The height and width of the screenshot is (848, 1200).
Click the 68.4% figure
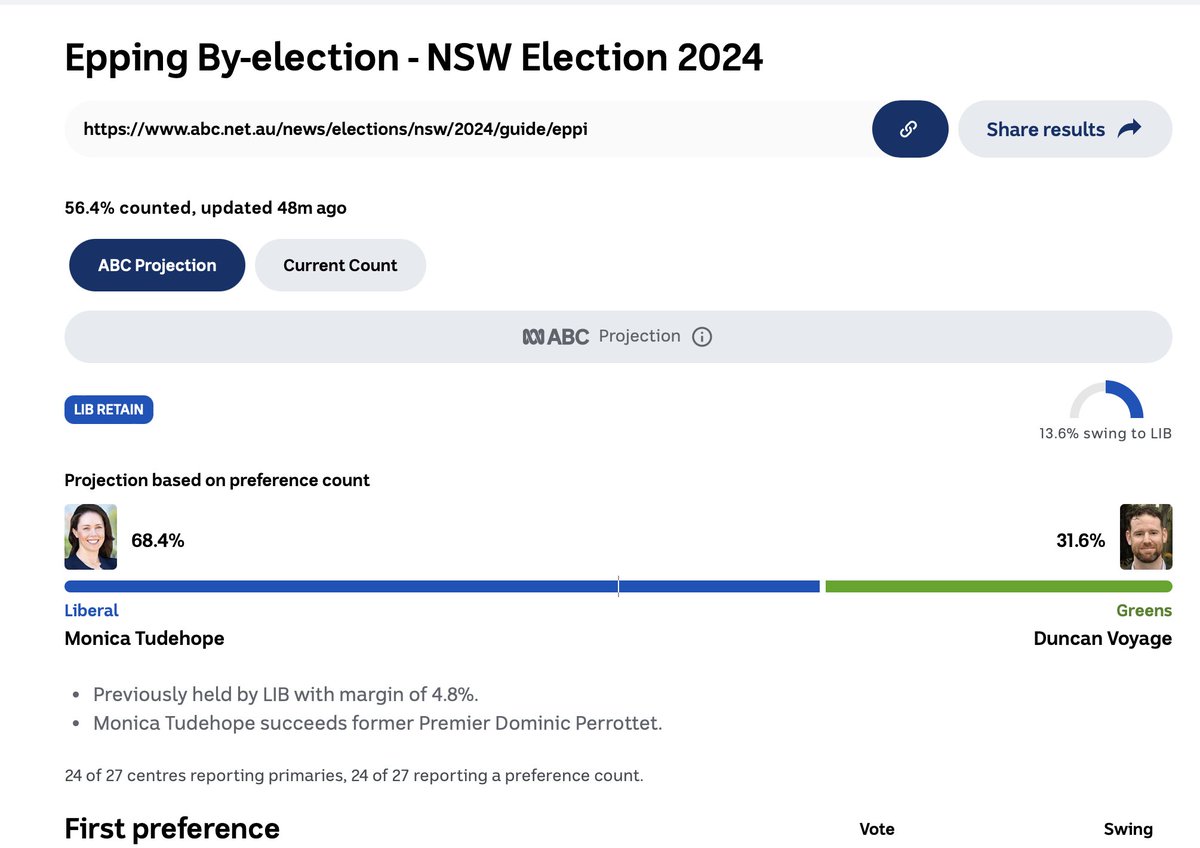click(x=158, y=540)
